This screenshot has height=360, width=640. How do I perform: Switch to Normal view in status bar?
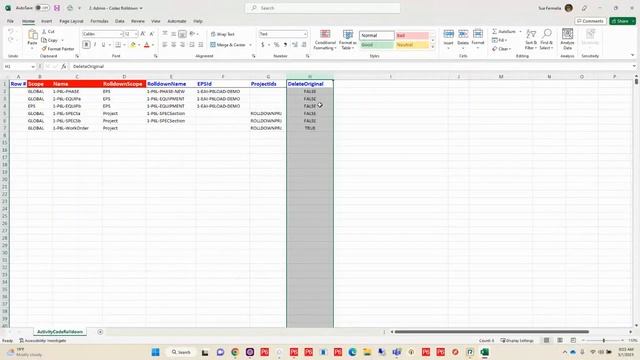(x=546, y=340)
